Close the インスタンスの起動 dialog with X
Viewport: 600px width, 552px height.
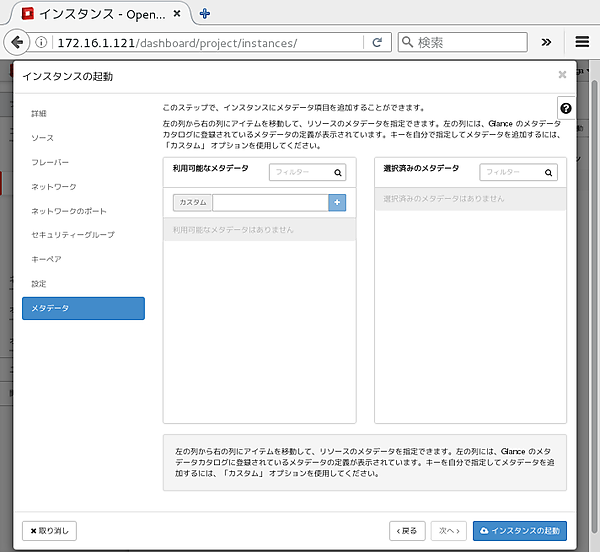(562, 74)
